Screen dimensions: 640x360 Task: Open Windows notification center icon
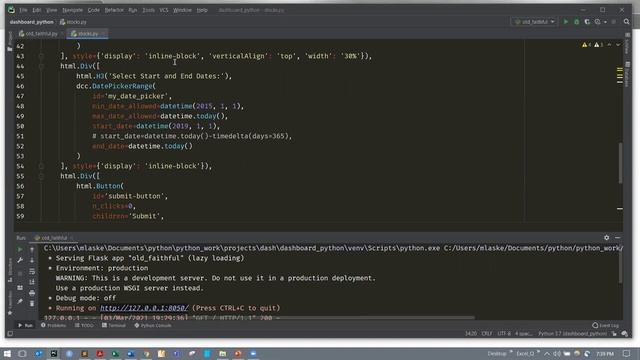click(627, 354)
